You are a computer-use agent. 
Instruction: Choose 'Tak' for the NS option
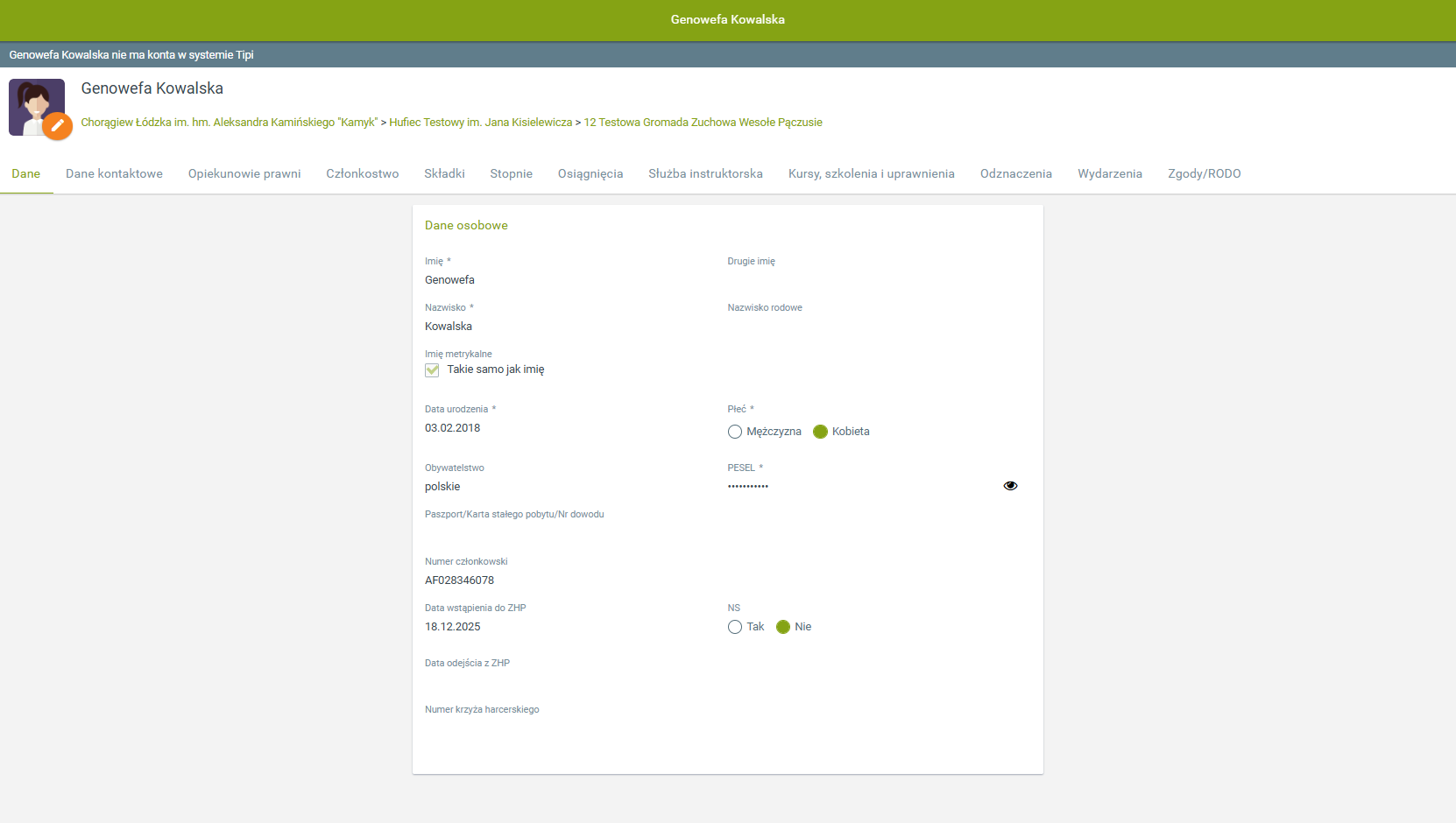(x=735, y=627)
